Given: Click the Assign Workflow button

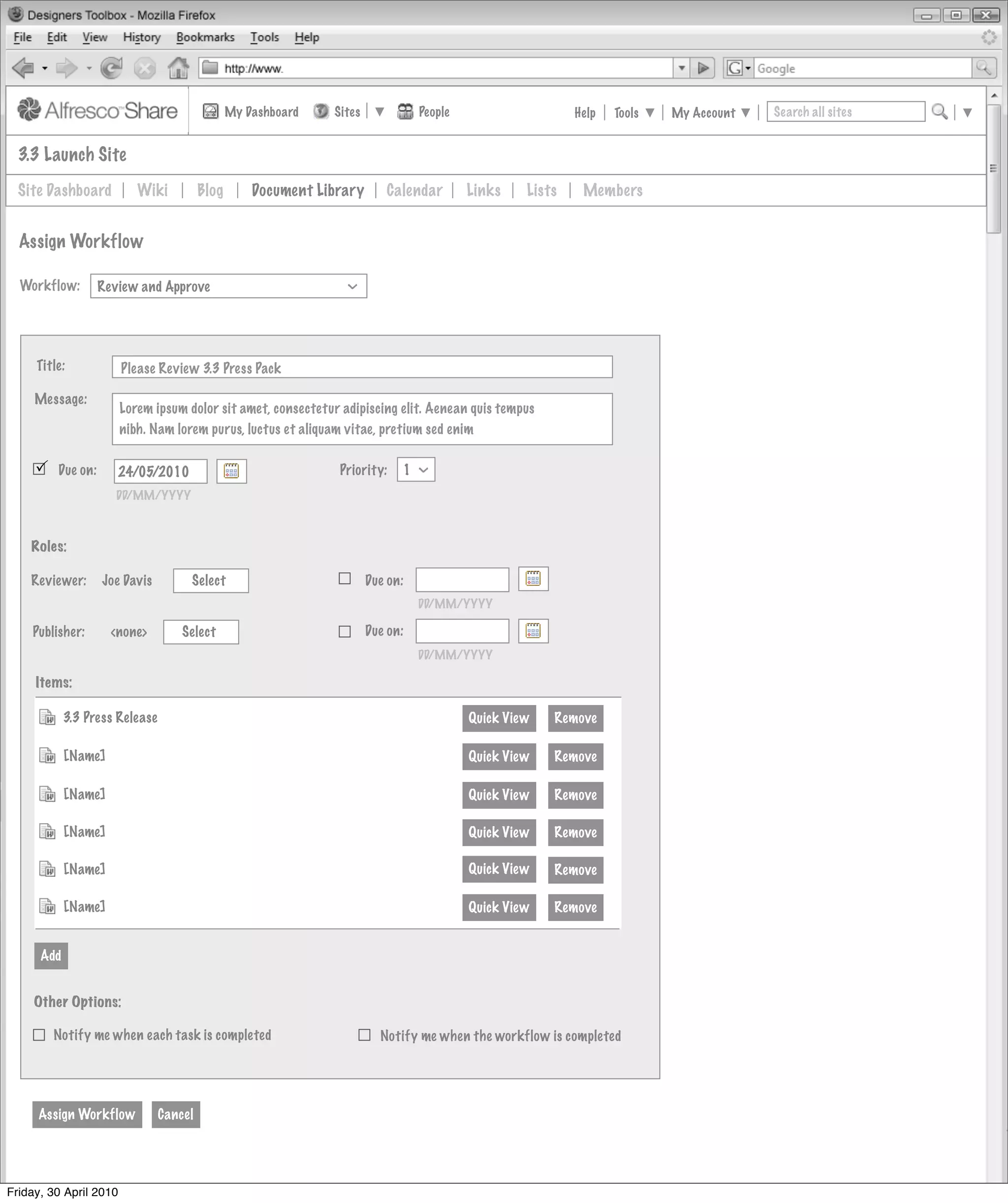Looking at the screenshot, I should [x=87, y=1114].
